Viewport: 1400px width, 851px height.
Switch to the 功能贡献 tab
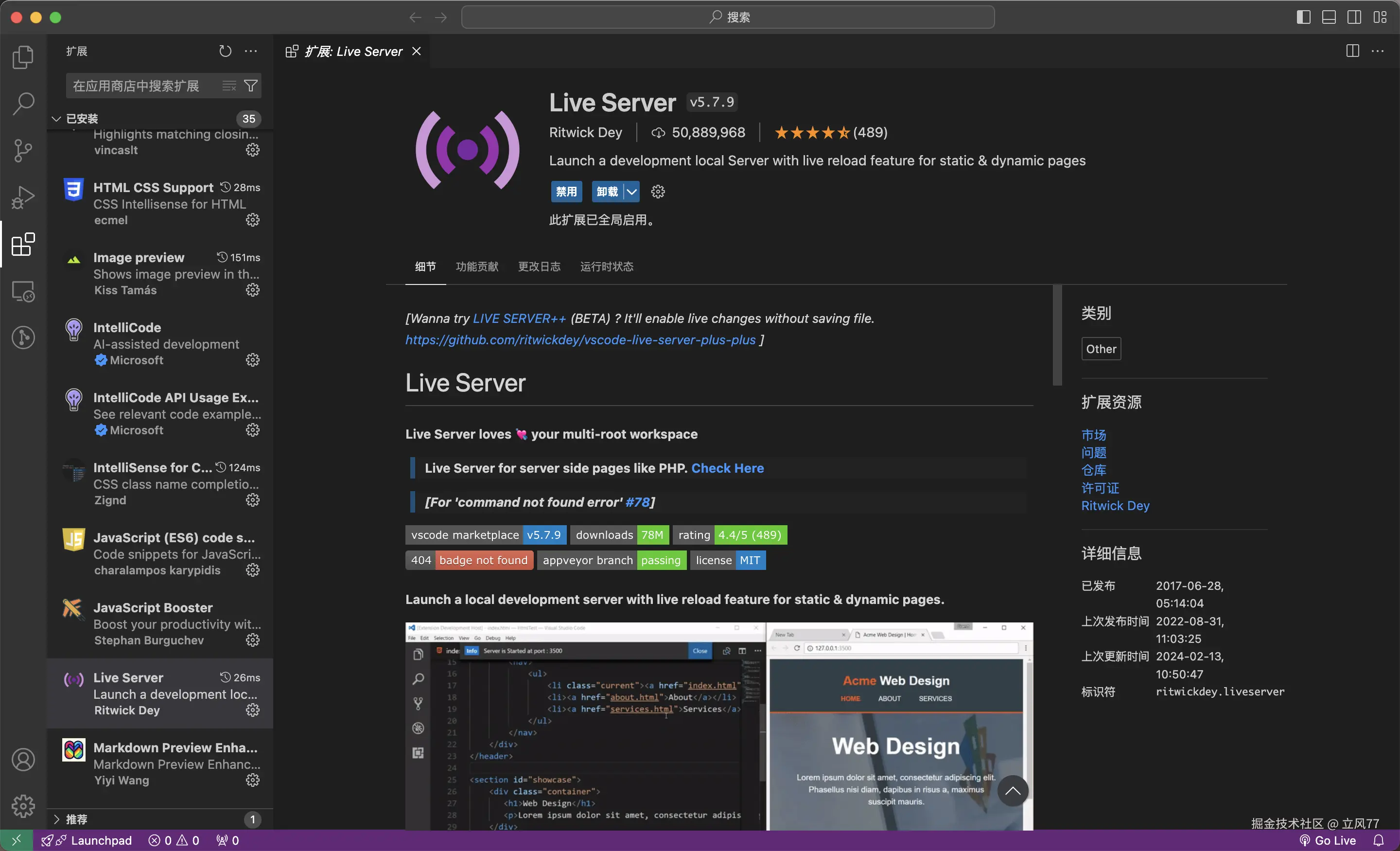coord(477,266)
